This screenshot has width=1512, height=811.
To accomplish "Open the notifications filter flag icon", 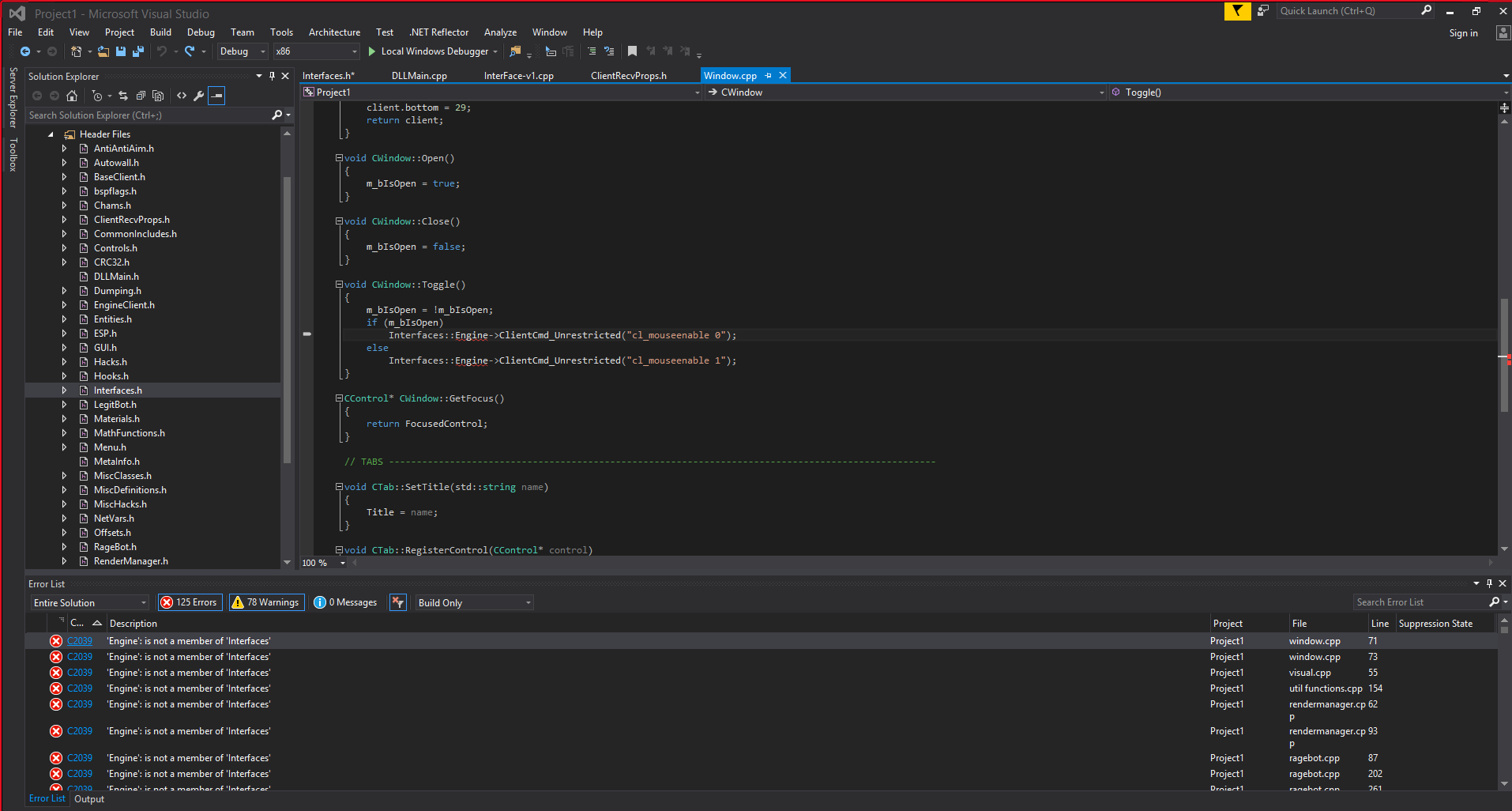I will [x=1238, y=11].
